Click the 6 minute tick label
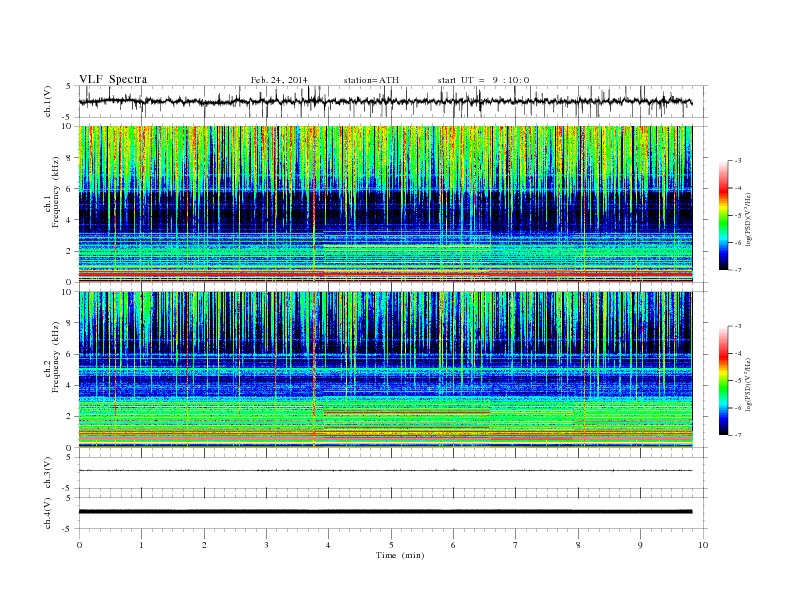This screenshot has width=792, height=612. click(453, 545)
